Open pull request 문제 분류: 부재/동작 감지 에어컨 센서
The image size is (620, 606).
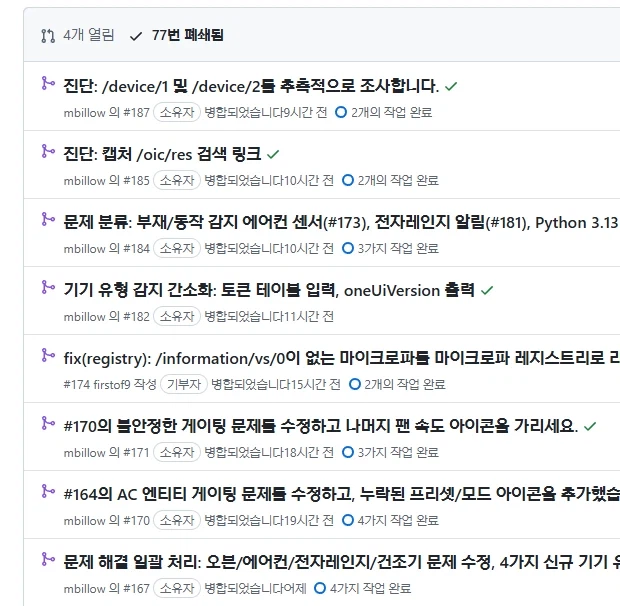(342, 222)
